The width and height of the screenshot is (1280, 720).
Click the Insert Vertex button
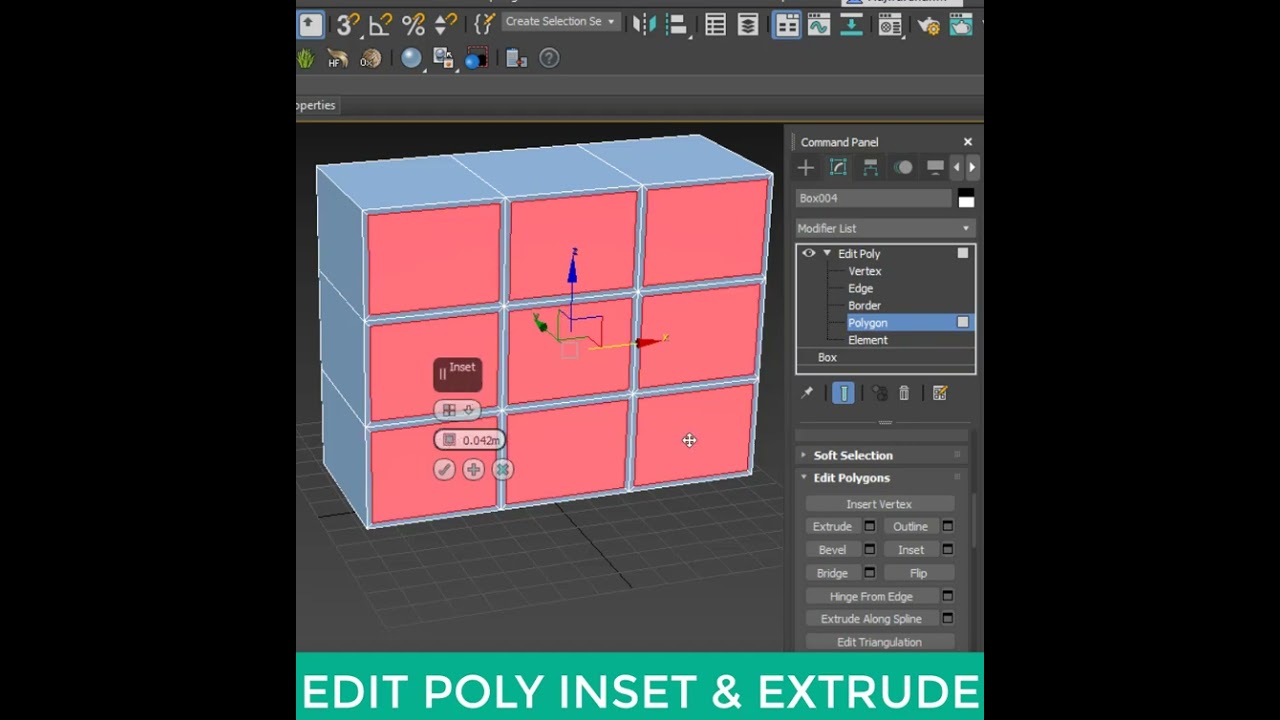(879, 505)
